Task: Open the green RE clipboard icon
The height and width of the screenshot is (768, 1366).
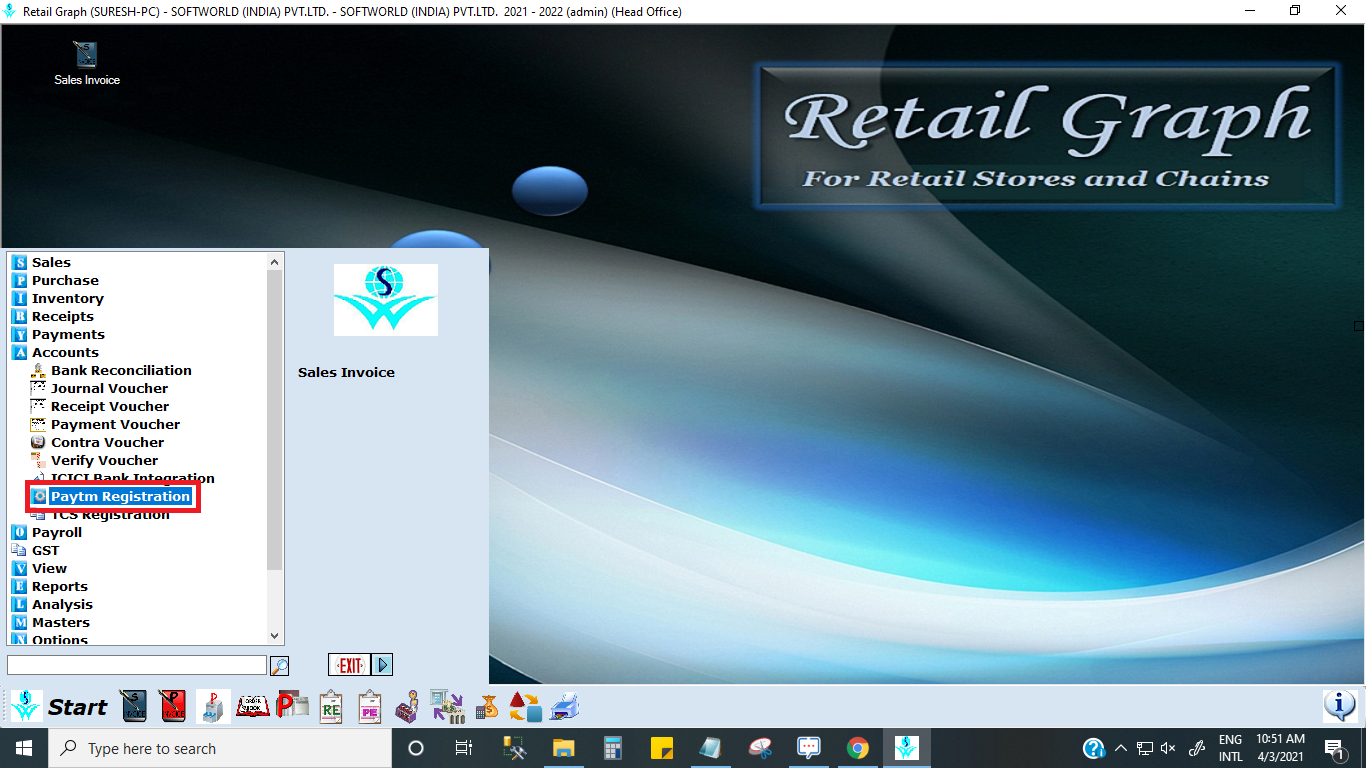Action: pyautogui.click(x=331, y=707)
